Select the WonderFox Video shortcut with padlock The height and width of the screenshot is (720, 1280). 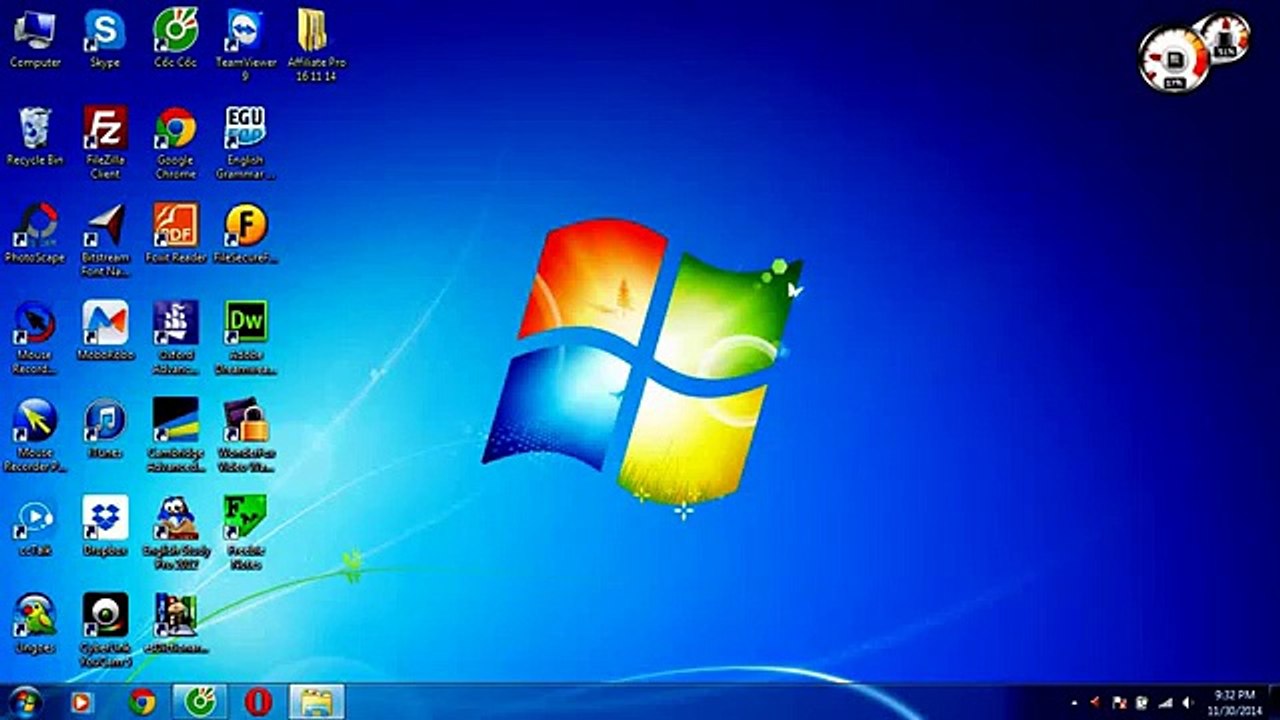[x=245, y=434]
